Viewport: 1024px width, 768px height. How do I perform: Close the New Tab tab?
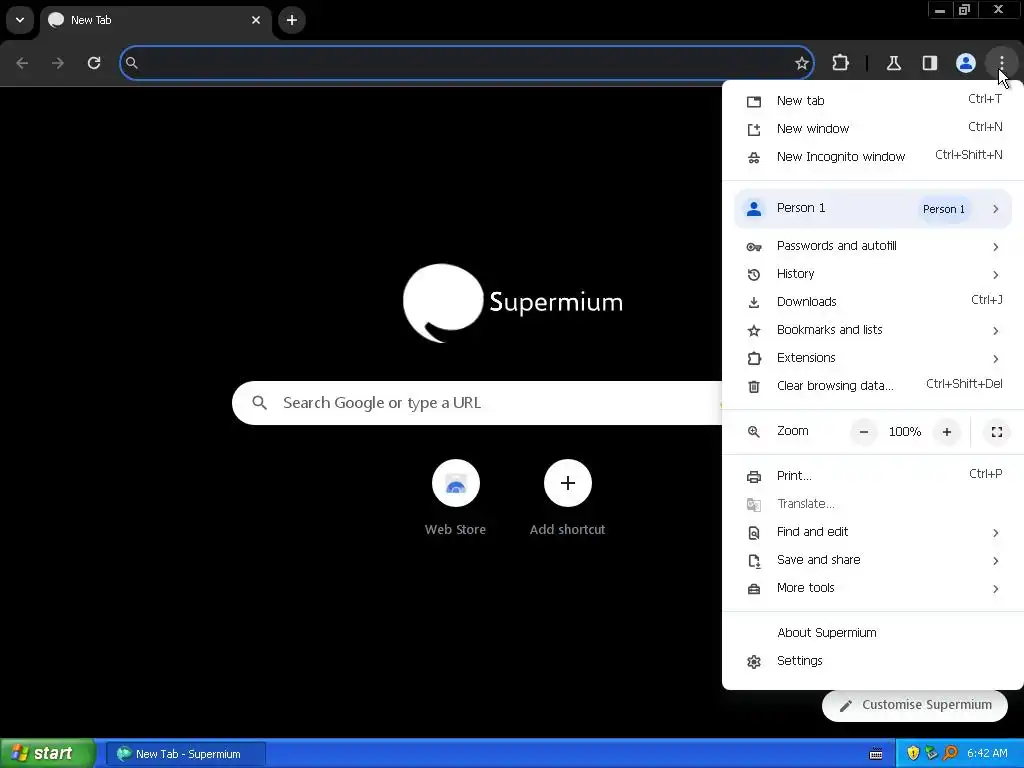click(x=256, y=20)
